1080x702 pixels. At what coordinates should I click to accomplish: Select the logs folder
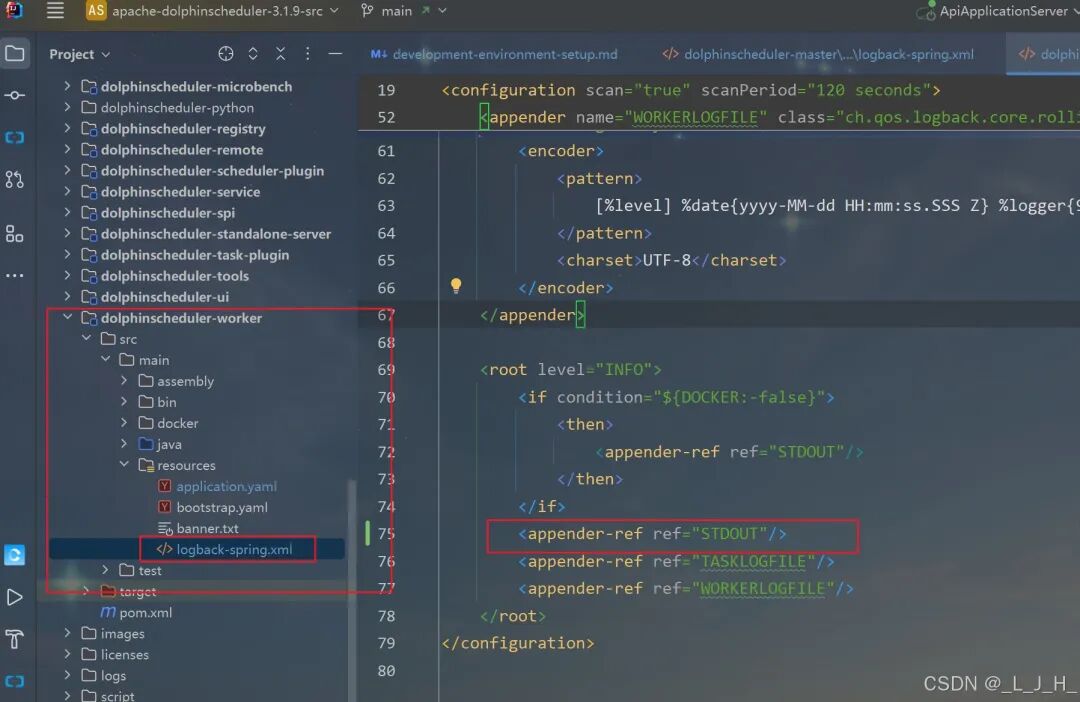(x=113, y=676)
